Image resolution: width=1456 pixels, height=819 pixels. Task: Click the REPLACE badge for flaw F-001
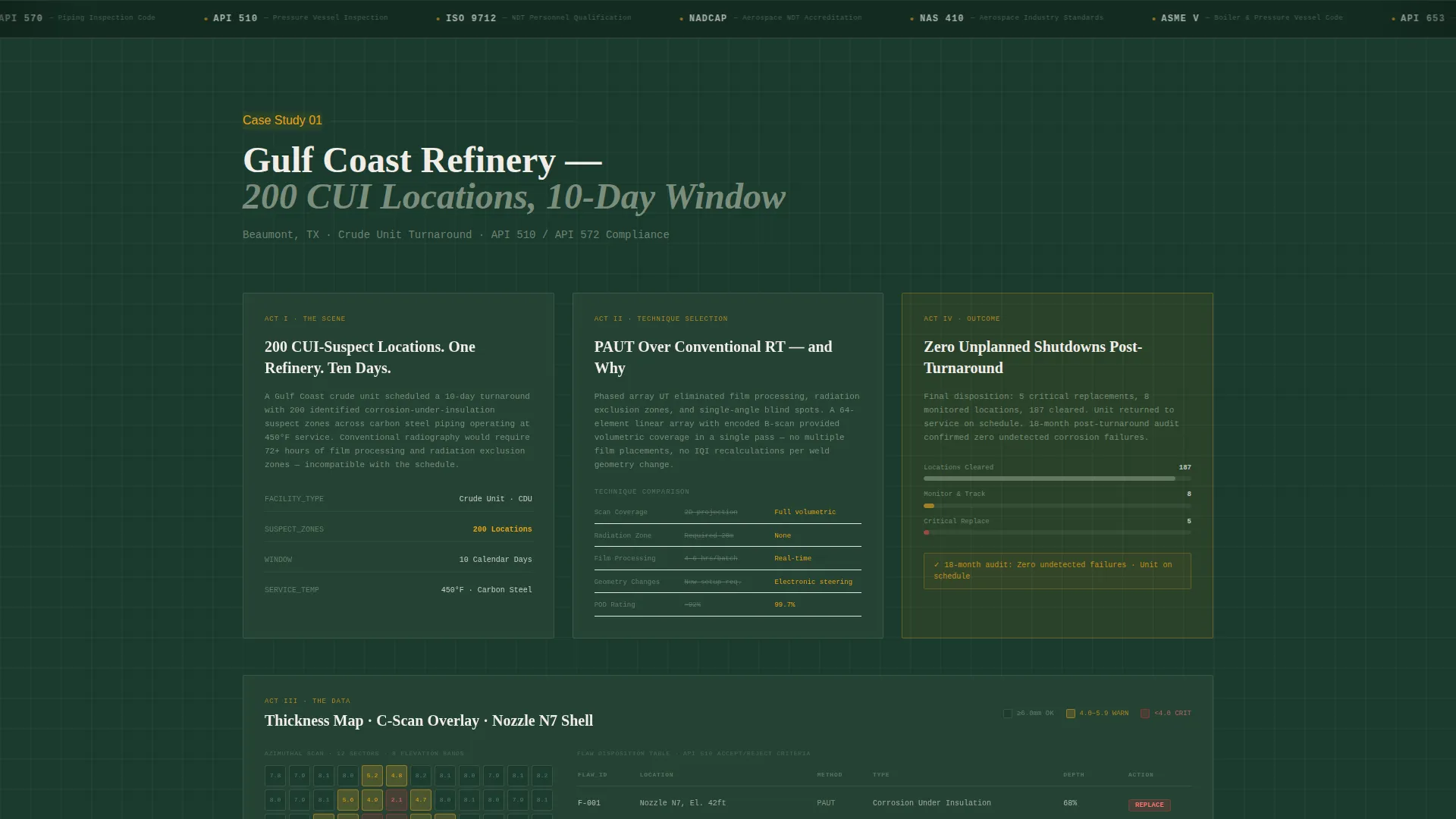point(1149,805)
